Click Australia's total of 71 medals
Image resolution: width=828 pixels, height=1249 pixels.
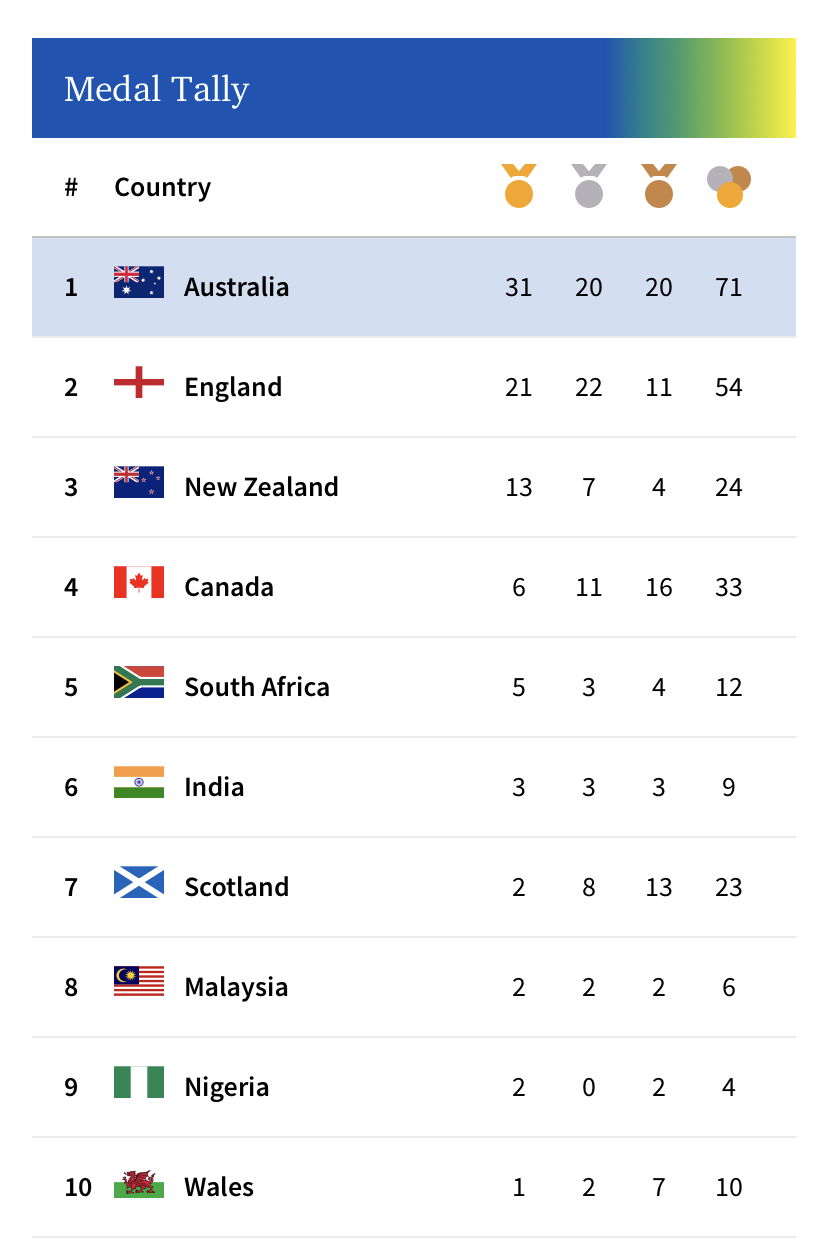(729, 287)
